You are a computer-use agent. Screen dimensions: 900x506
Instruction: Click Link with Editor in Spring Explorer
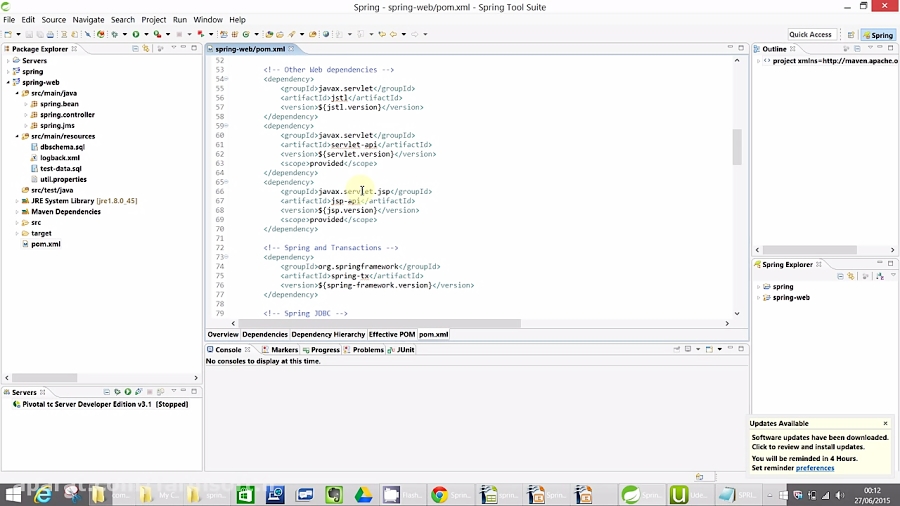pyautogui.click(x=851, y=276)
